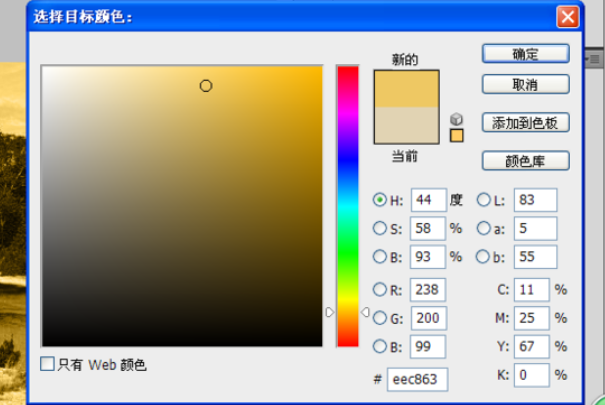This screenshot has height=405, width=605.
Task: Close the color picker dialog
Action: click(568, 17)
